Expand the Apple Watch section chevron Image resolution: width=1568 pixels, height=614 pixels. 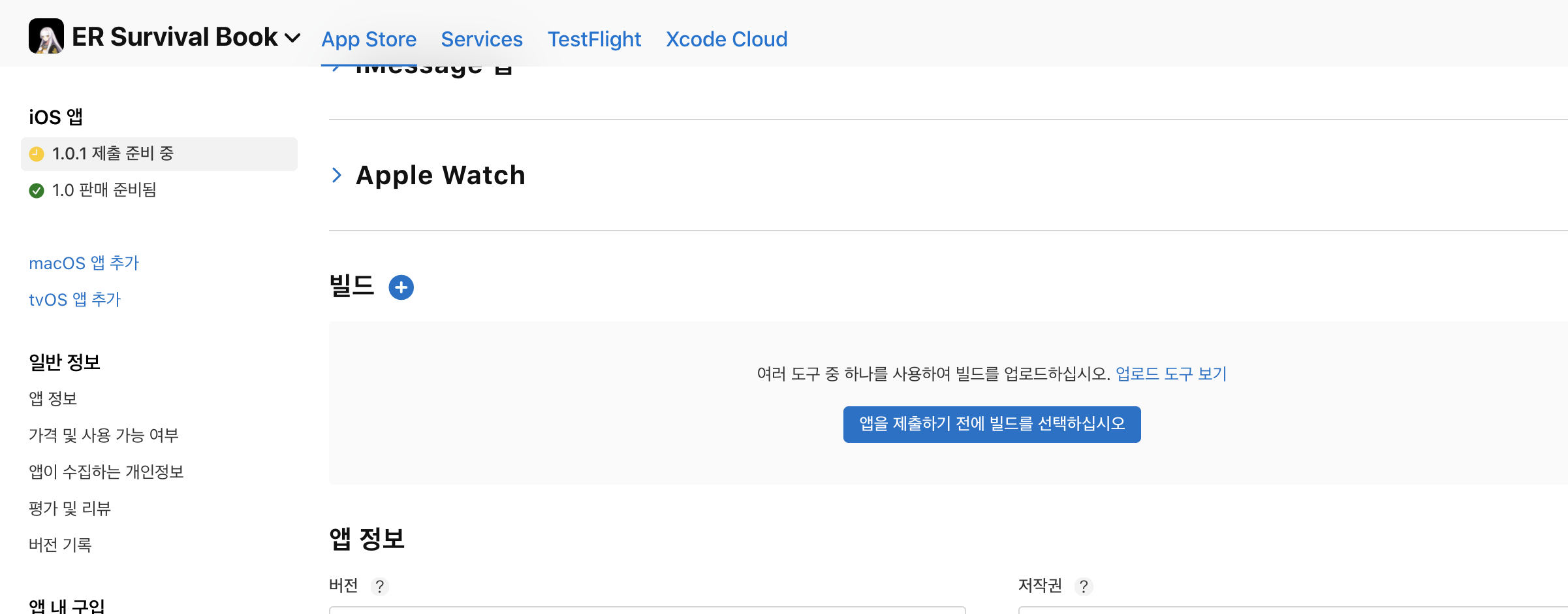coord(337,175)
